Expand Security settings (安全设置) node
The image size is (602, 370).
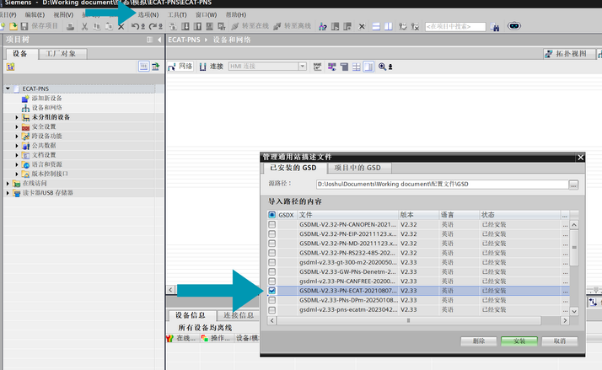pyautogui.click(x=17, y=127)
